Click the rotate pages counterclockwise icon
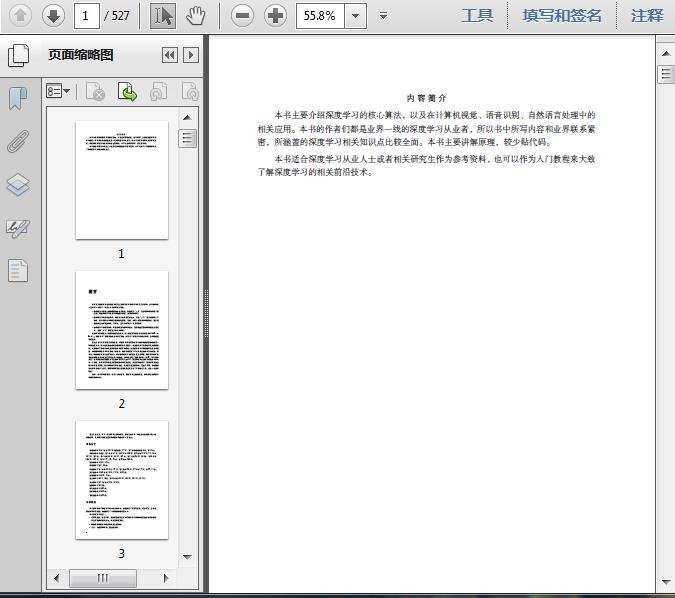Screen dimensions: 675x598 tap(158, 92)
